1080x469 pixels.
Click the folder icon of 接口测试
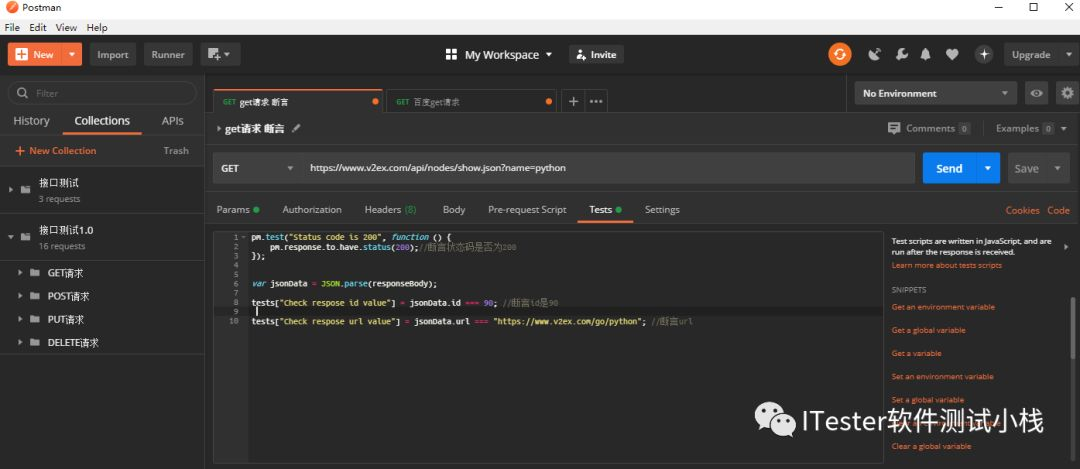25,189
